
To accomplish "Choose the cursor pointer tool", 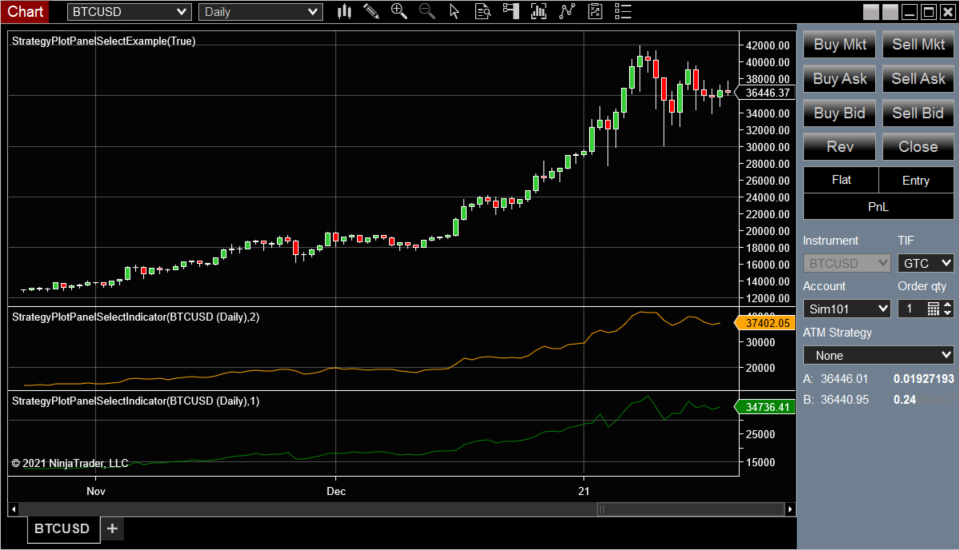I will tap(454, 12).
